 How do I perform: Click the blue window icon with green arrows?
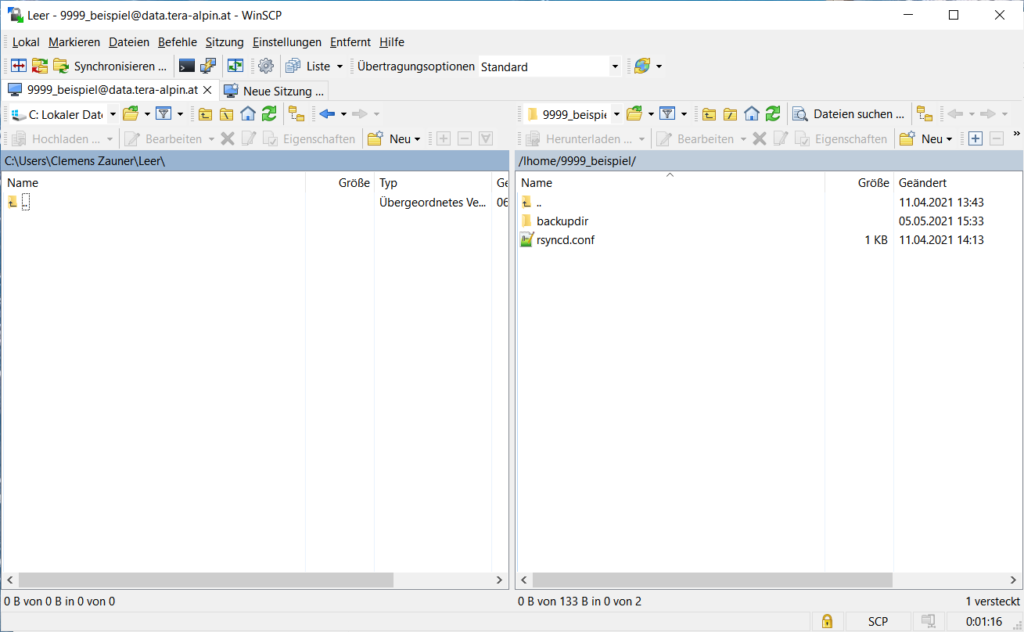click(x=235, y=66)
